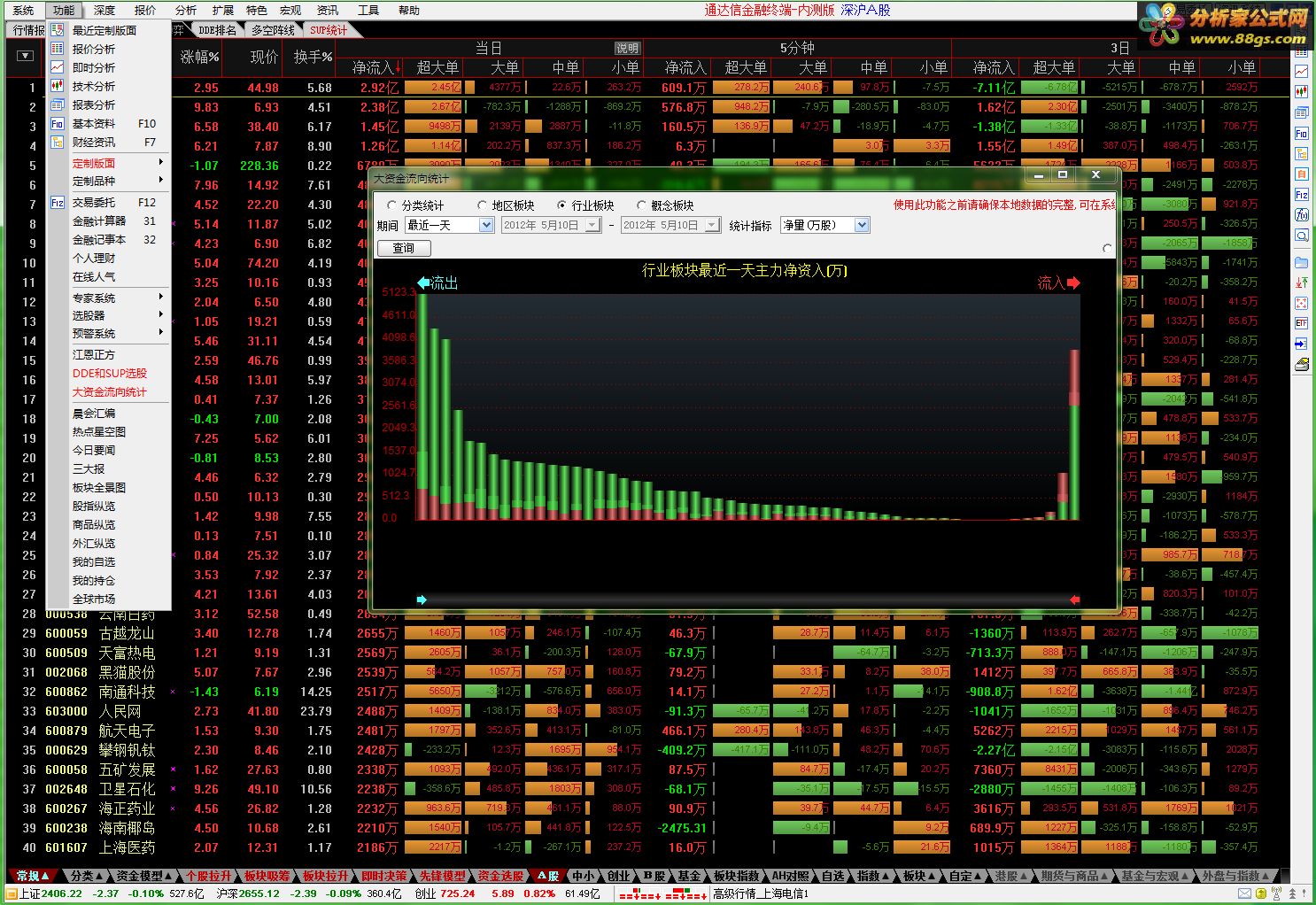Click the ETF icon in the side toolbar
This screenshot has width=1316, height=905.
click(x=1302, y=322)
